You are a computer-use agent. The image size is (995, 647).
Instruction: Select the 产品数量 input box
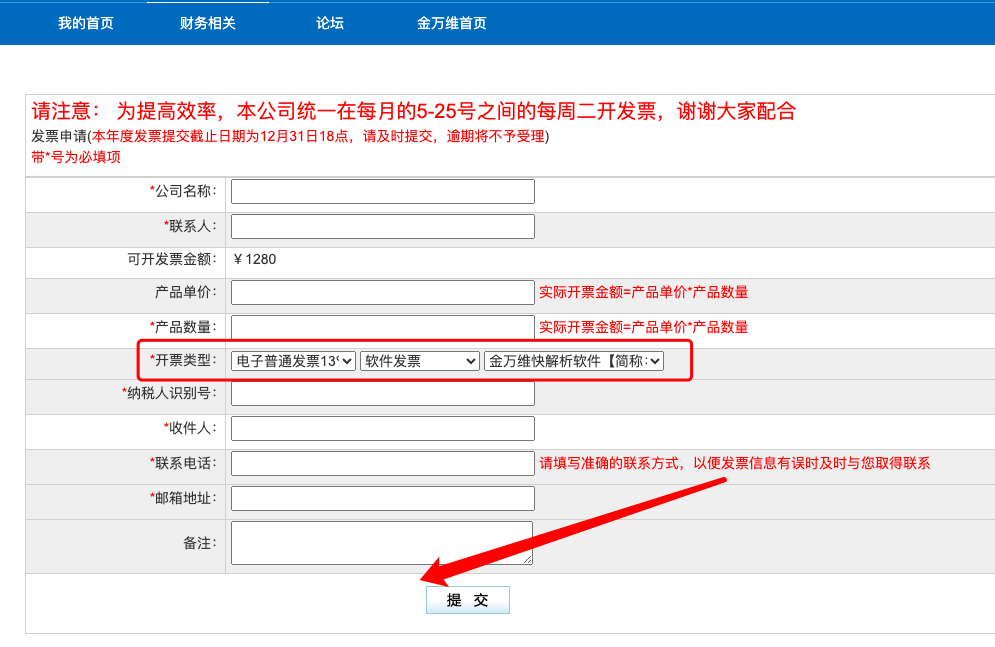click(x=382, y=327)
